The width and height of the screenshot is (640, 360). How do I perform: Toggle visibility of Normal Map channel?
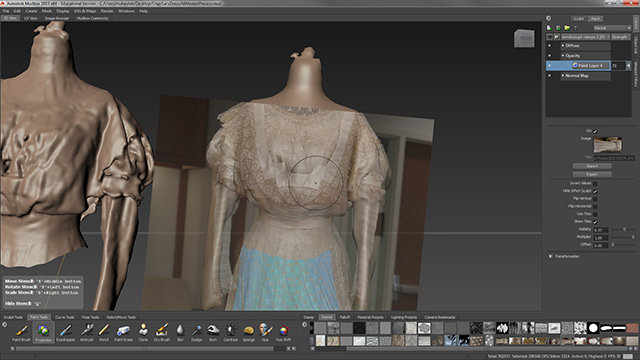549,76
